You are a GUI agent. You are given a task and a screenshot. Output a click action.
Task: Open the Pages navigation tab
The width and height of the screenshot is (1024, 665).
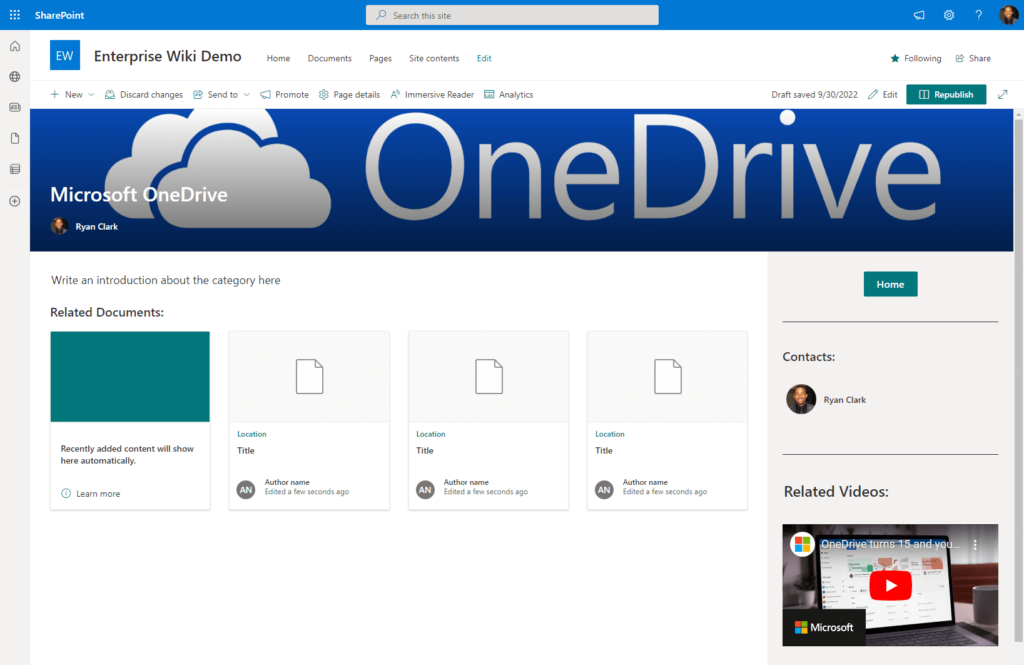coord(380,58)
